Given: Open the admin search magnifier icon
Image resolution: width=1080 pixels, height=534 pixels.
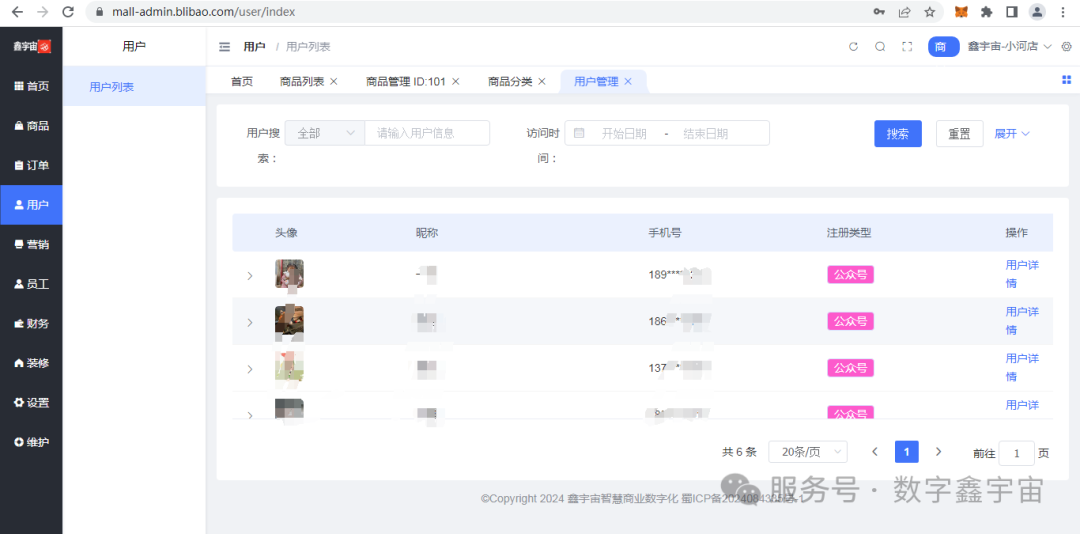Looking at the screenshot, I should point(880,47).
